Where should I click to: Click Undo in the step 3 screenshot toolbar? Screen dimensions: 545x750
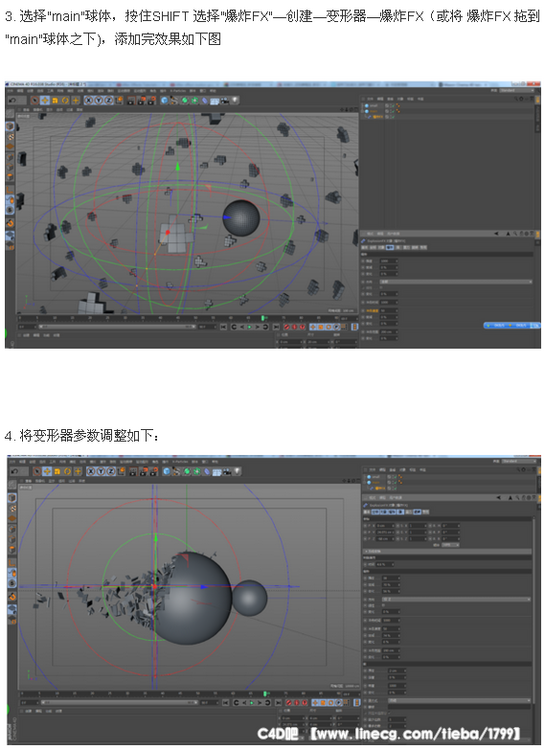11,100
